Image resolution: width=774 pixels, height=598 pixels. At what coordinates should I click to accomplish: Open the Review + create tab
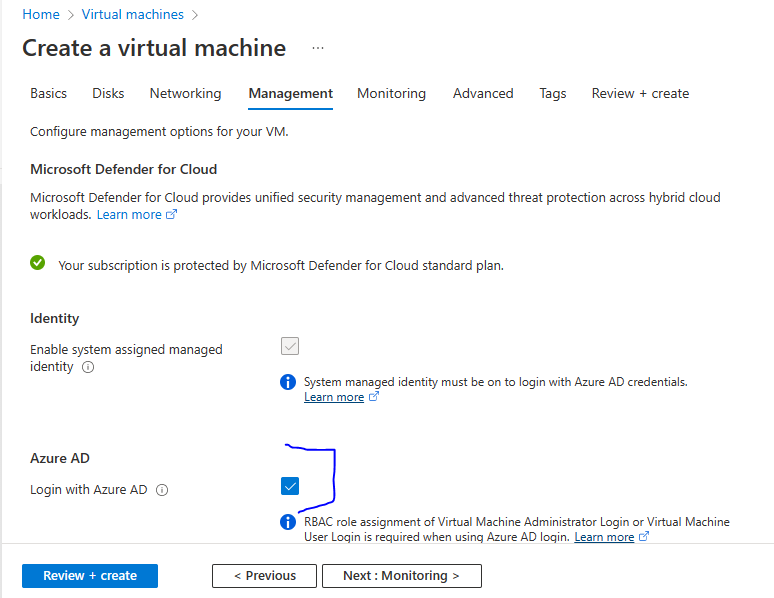click(640, 93)
